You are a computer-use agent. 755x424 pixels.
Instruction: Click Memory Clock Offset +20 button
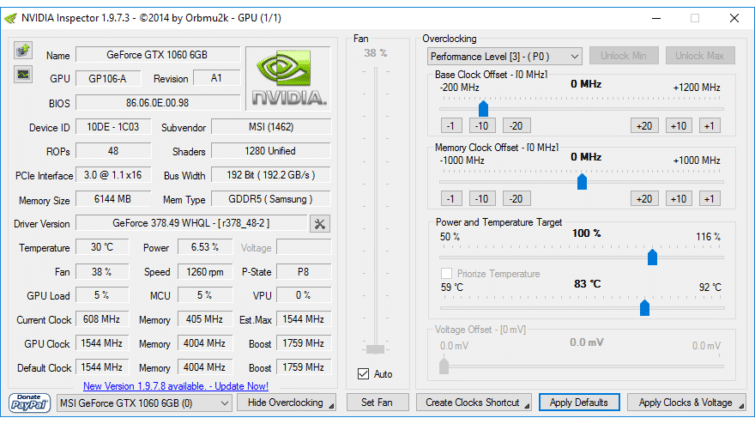[644, 199]
